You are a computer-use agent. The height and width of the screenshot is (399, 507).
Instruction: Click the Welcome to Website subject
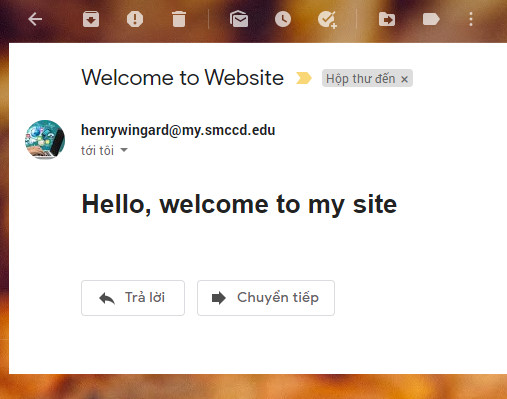click(x=182, y=78)
